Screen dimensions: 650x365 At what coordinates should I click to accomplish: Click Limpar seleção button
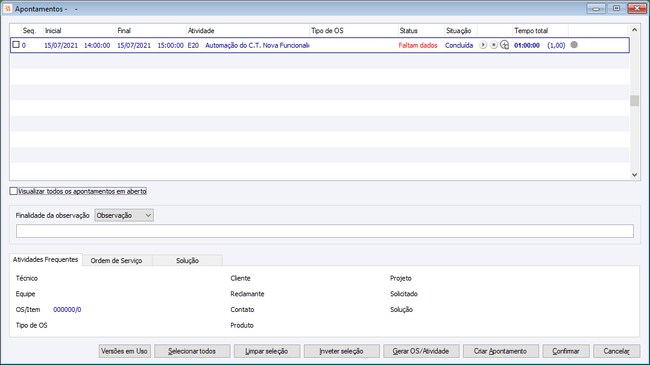click(267, 351)
